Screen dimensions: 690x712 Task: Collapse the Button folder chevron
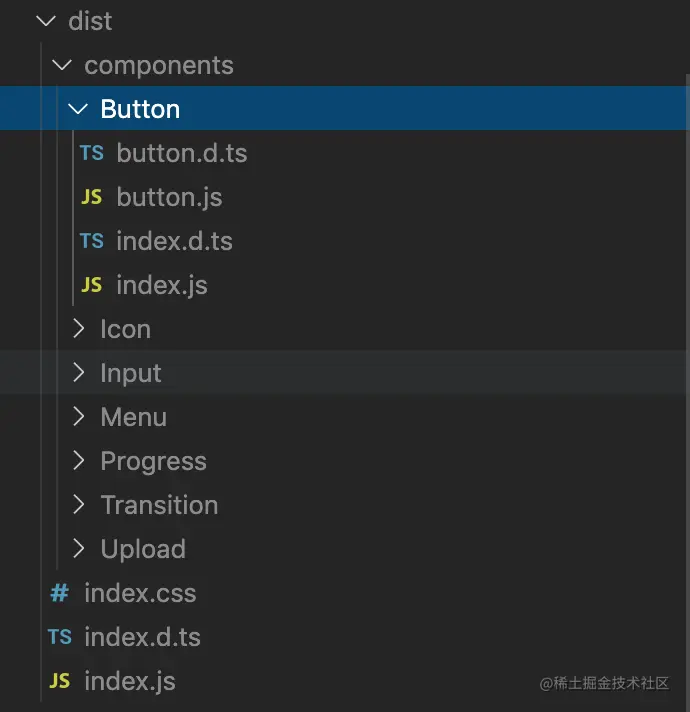(78, 109)
